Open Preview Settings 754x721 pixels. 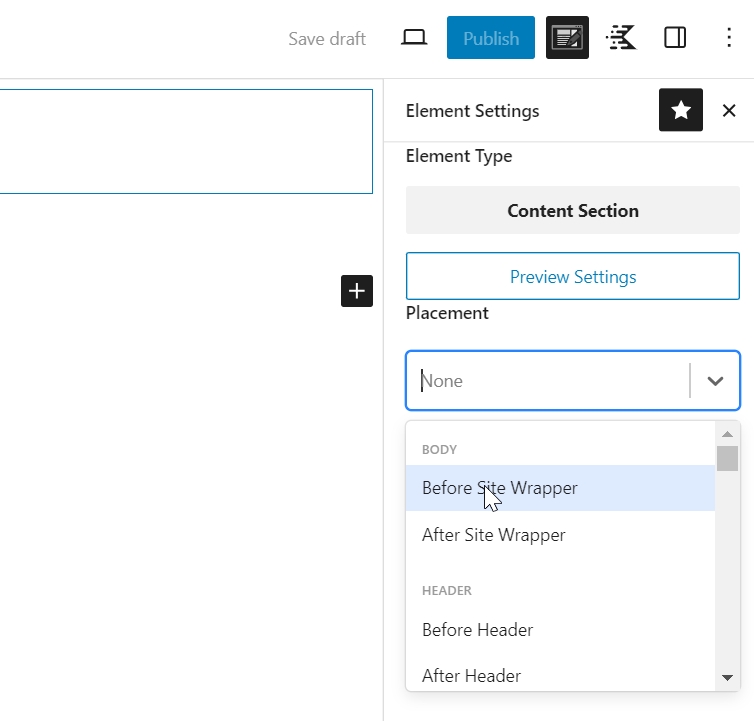point(572,277)
